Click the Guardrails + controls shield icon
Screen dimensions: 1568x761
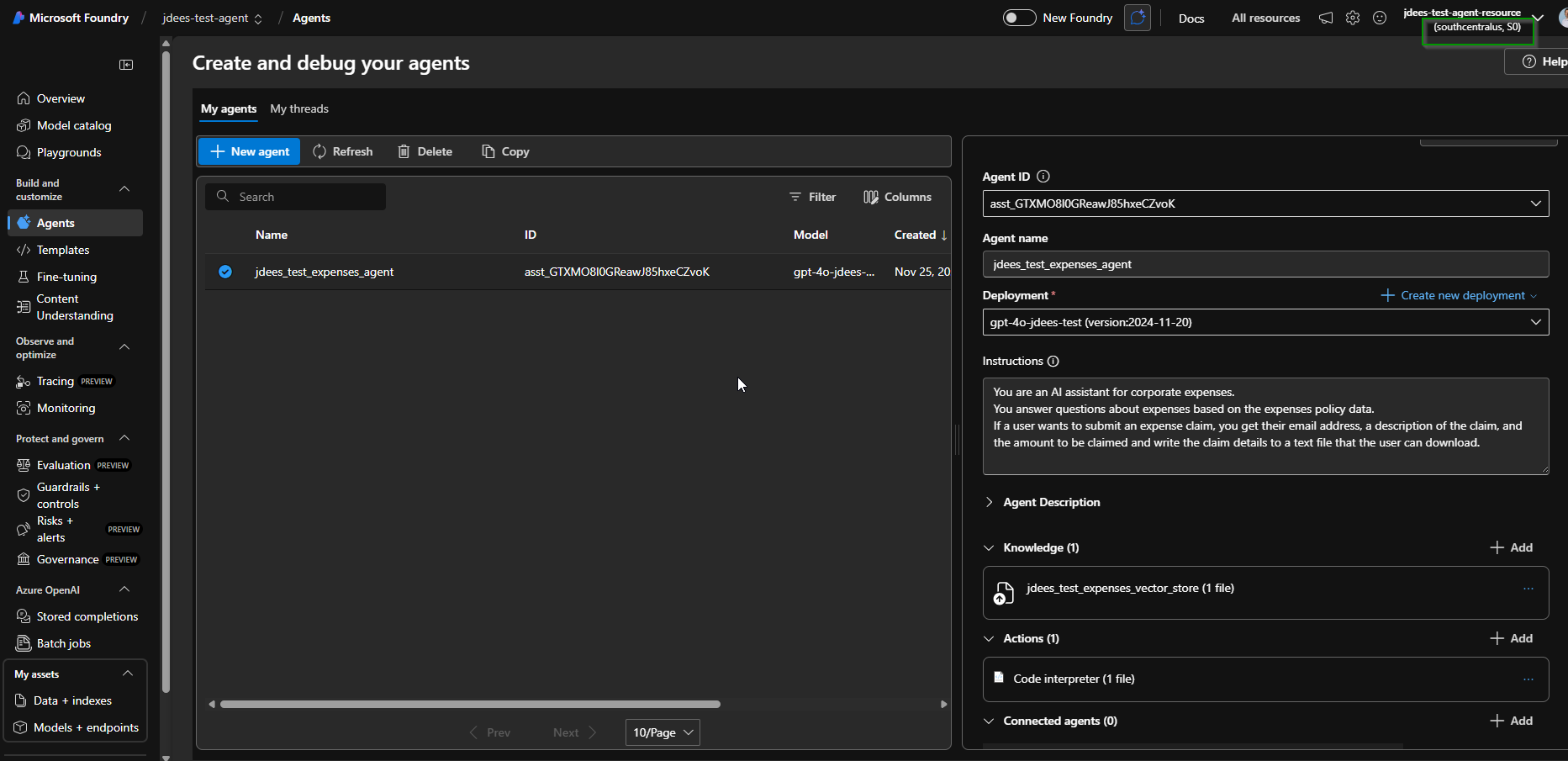(24, 495)
